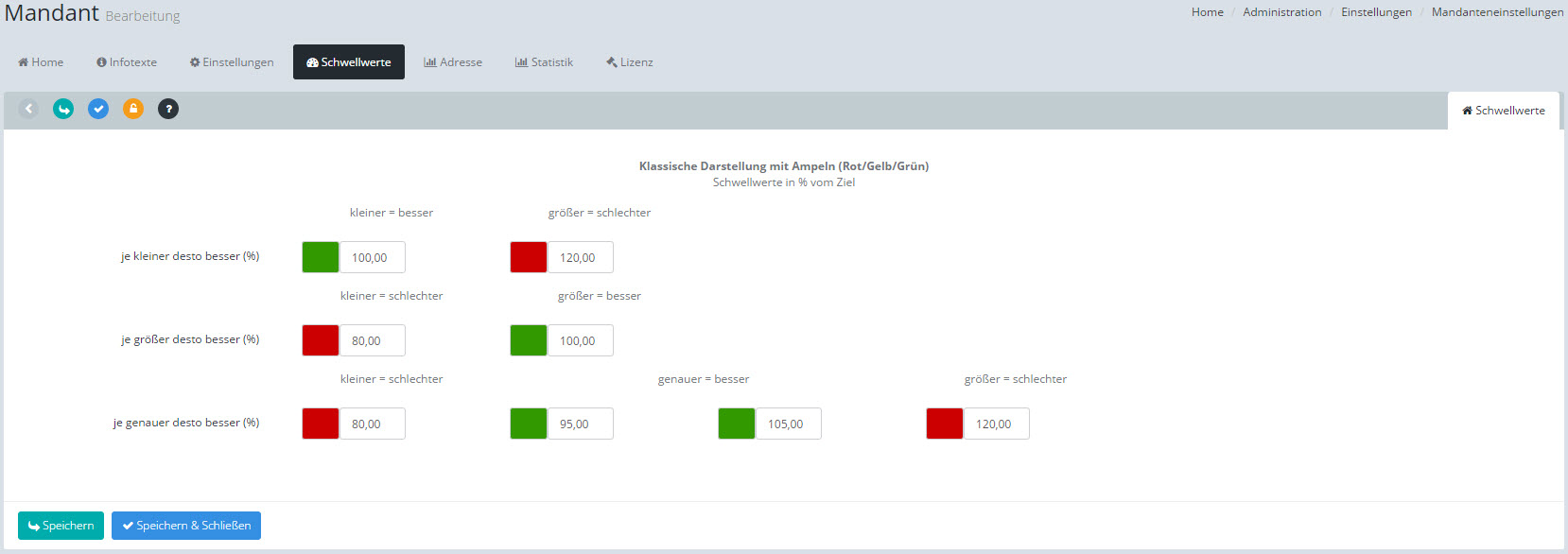Click Administration in the breadcrumb
1568x554 pixels.
click(1281, 12)
